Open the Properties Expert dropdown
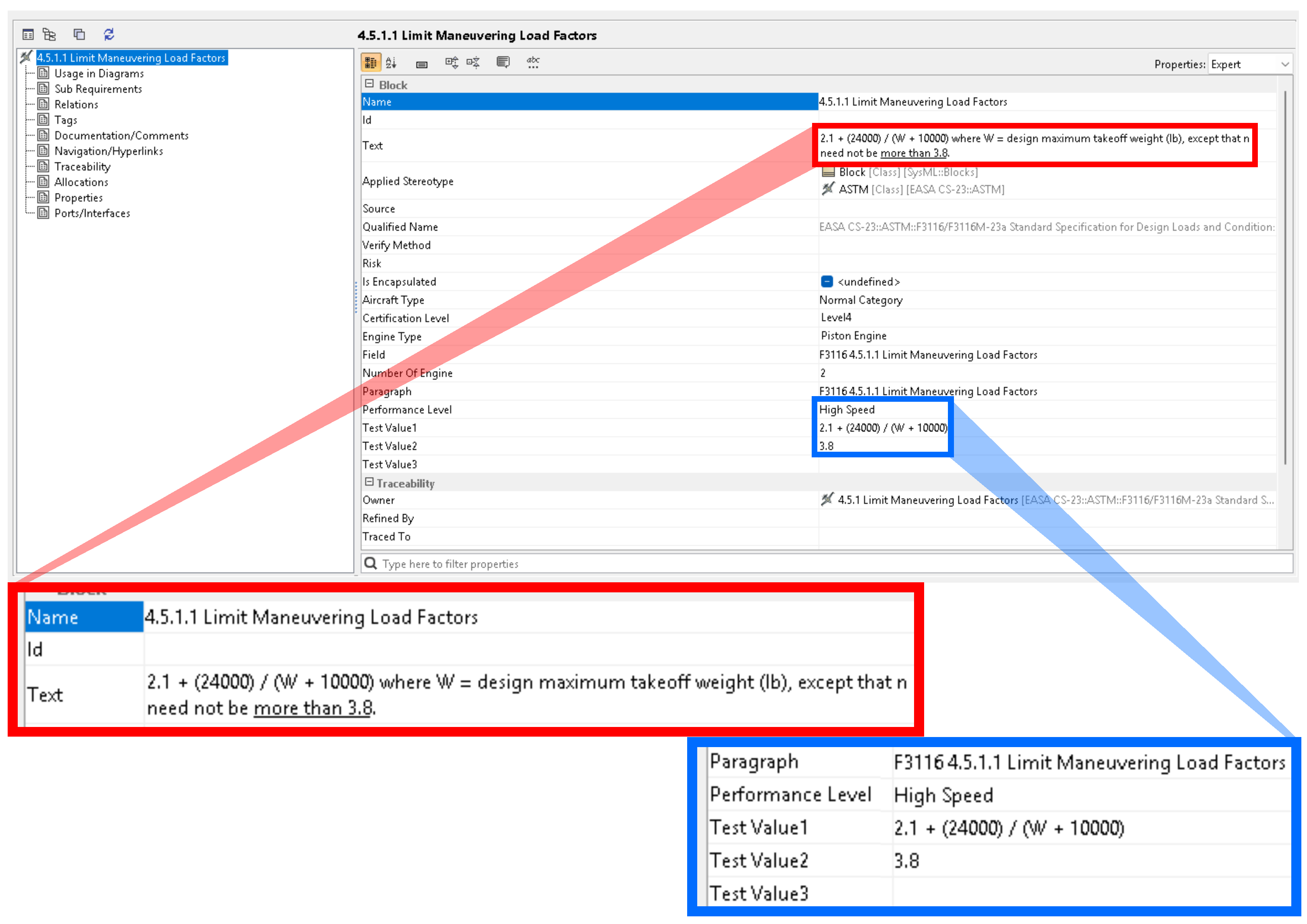Image resolution: width=1307 pixels, height=924 pixels. coord(1249,64)
